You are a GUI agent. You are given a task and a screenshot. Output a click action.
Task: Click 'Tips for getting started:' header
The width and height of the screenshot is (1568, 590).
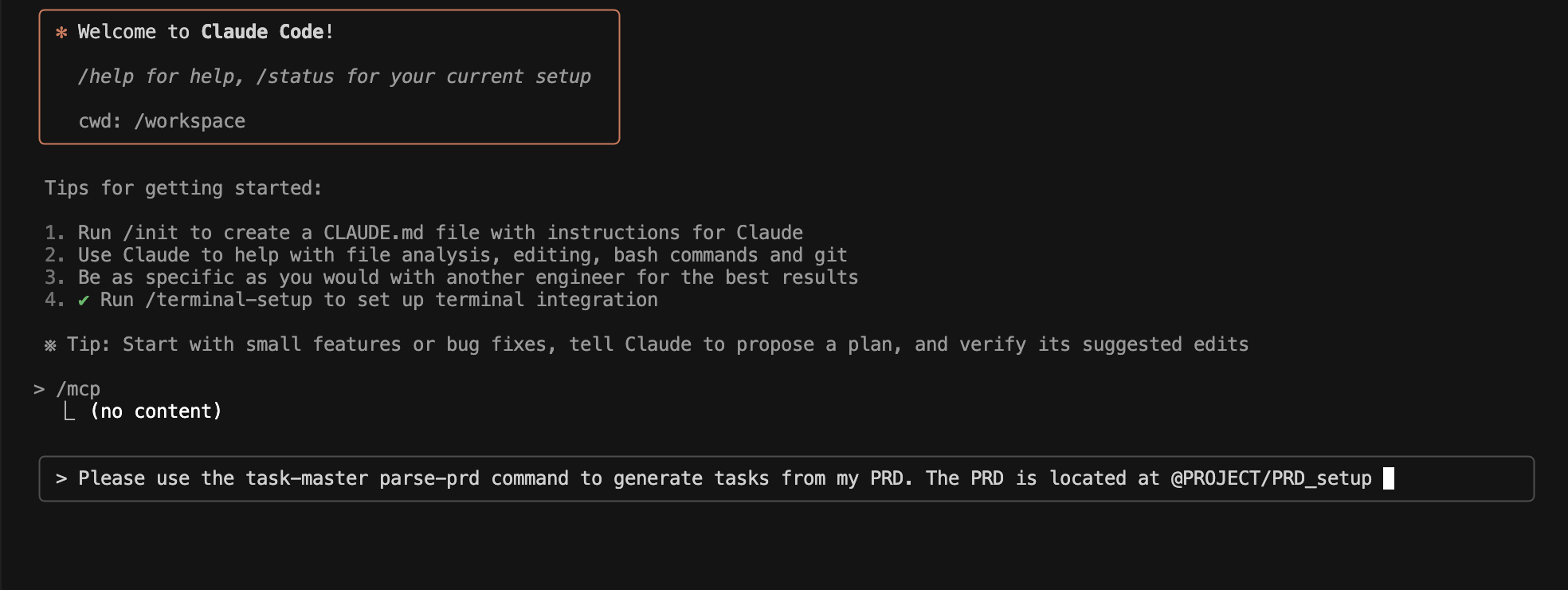(x=183, y=188)
